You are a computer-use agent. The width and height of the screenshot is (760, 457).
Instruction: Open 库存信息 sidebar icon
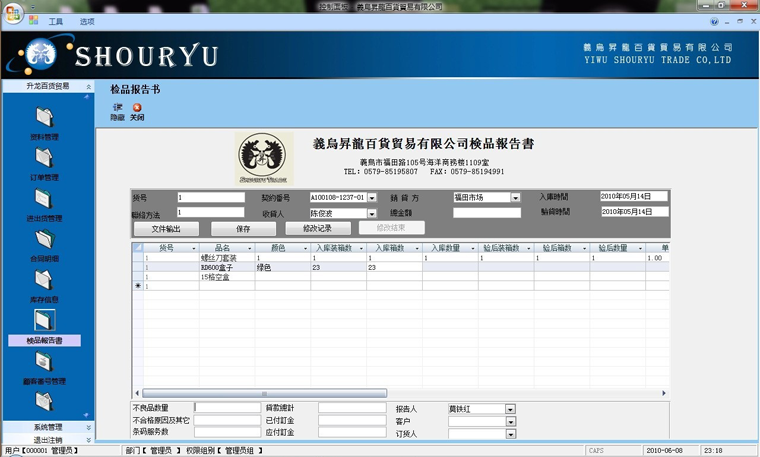[45, 280]
